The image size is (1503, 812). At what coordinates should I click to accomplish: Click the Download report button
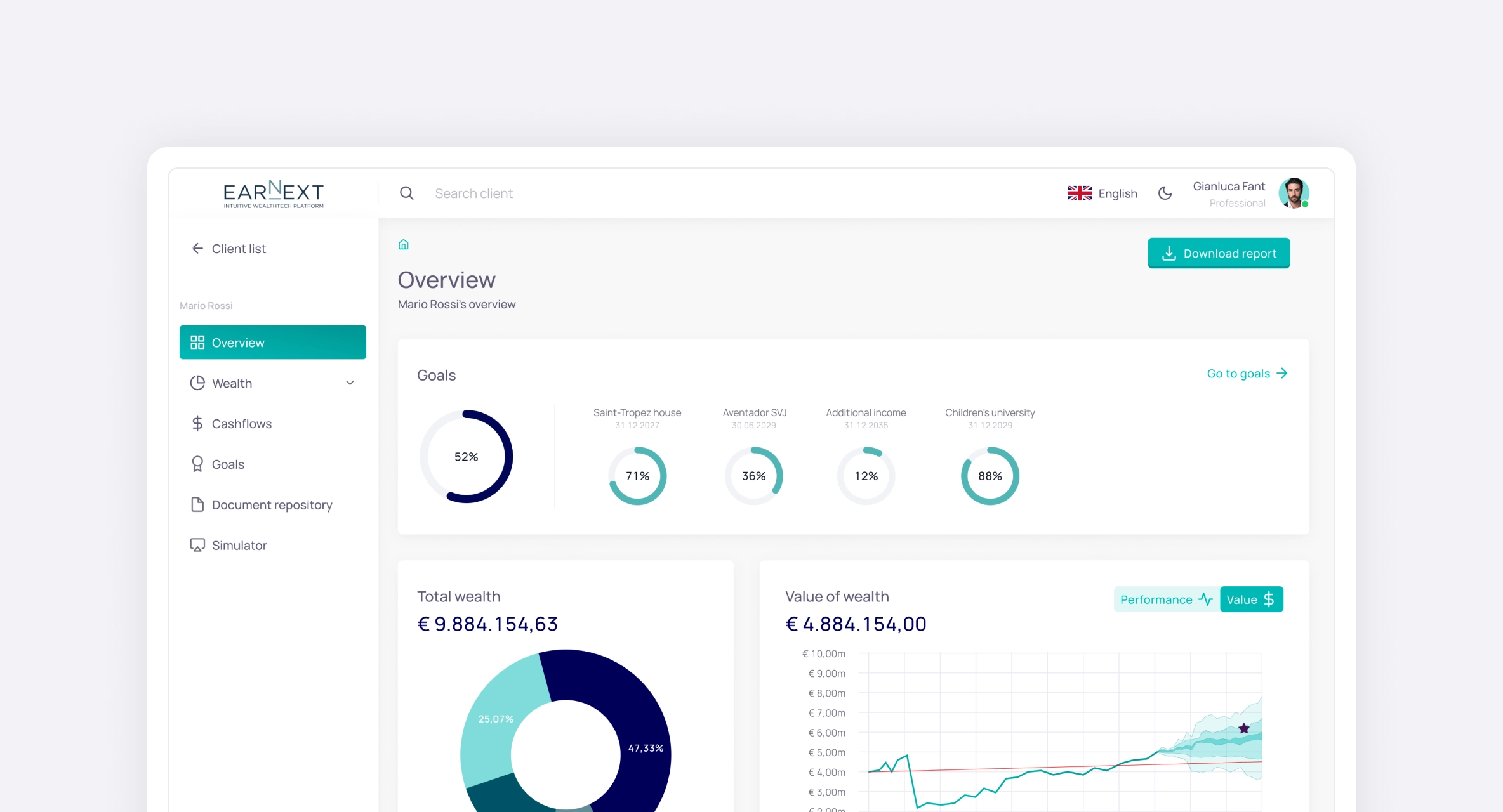(x=1218, y=253)
